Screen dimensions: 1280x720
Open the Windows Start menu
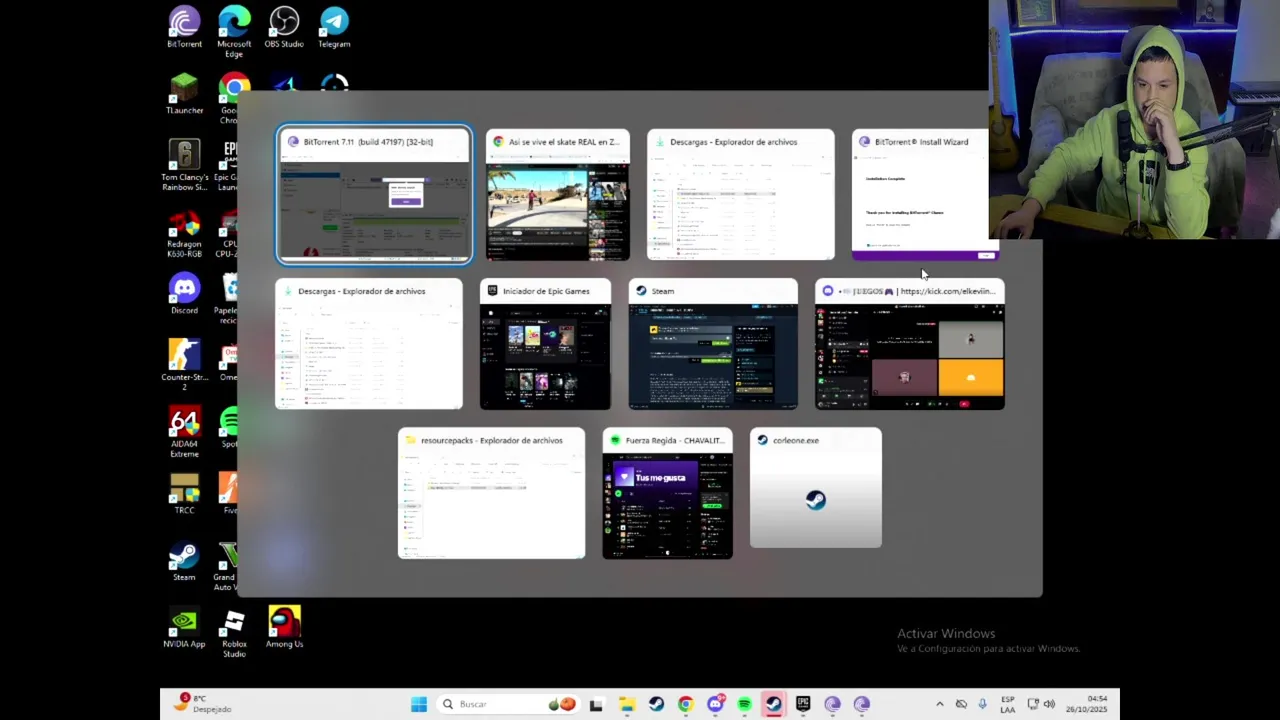(419, 704)
